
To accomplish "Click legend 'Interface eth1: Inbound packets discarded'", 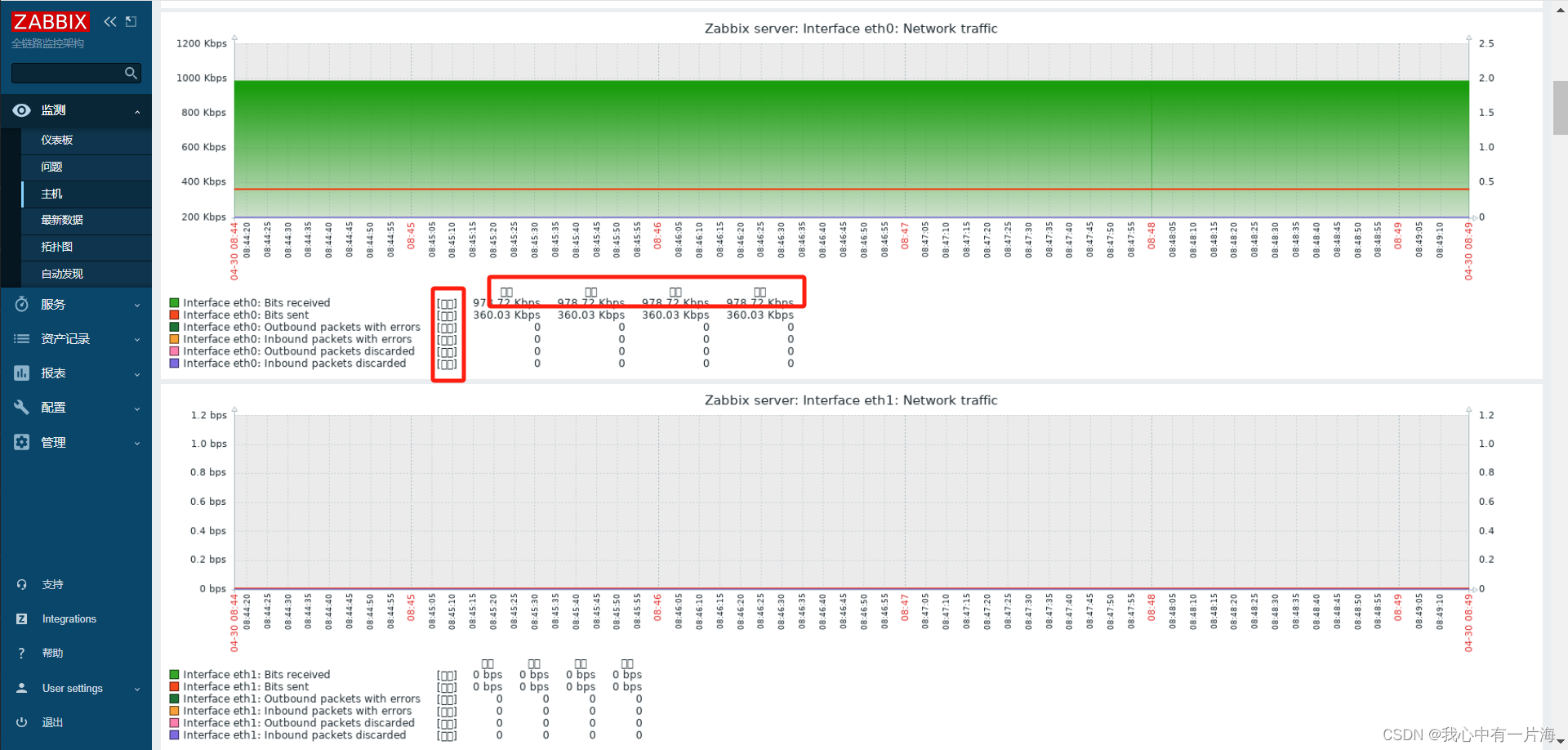I will [294, 735].
